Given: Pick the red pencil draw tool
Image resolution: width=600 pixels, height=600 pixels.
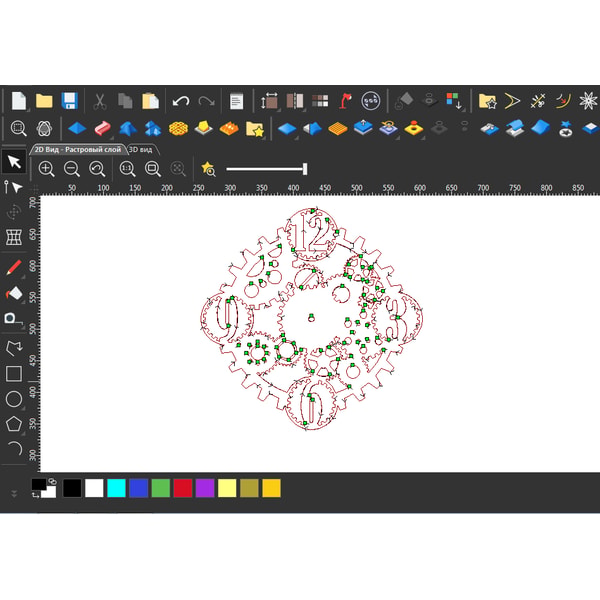Looking at the screenshot, I should (14, 267).
